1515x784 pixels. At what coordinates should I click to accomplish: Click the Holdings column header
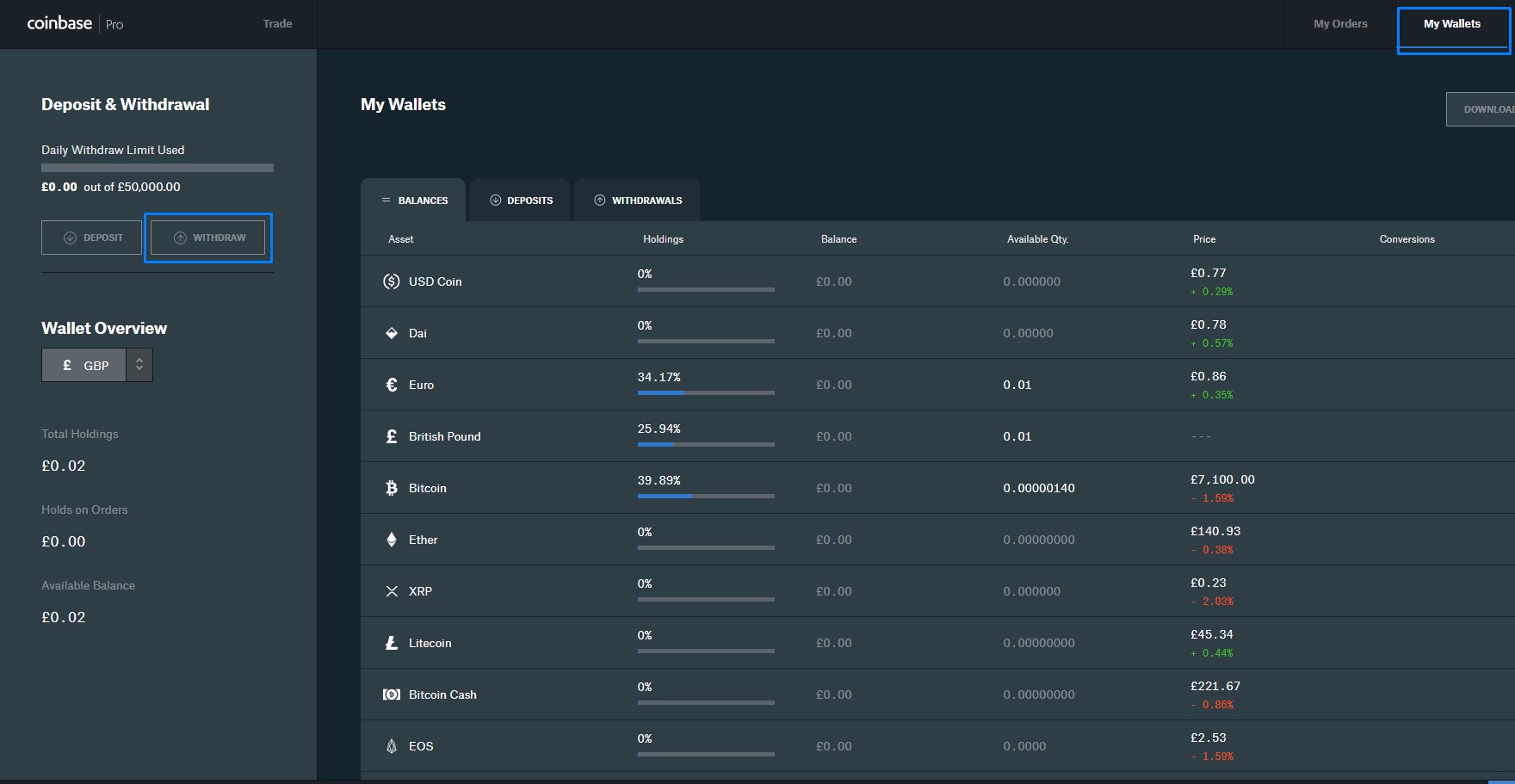[663, 239]
